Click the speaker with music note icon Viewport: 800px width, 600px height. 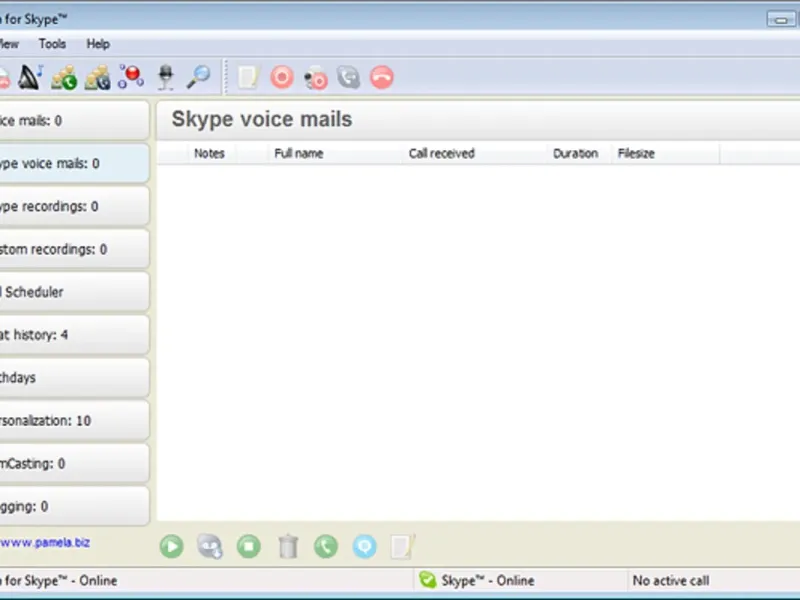point(31,78)
